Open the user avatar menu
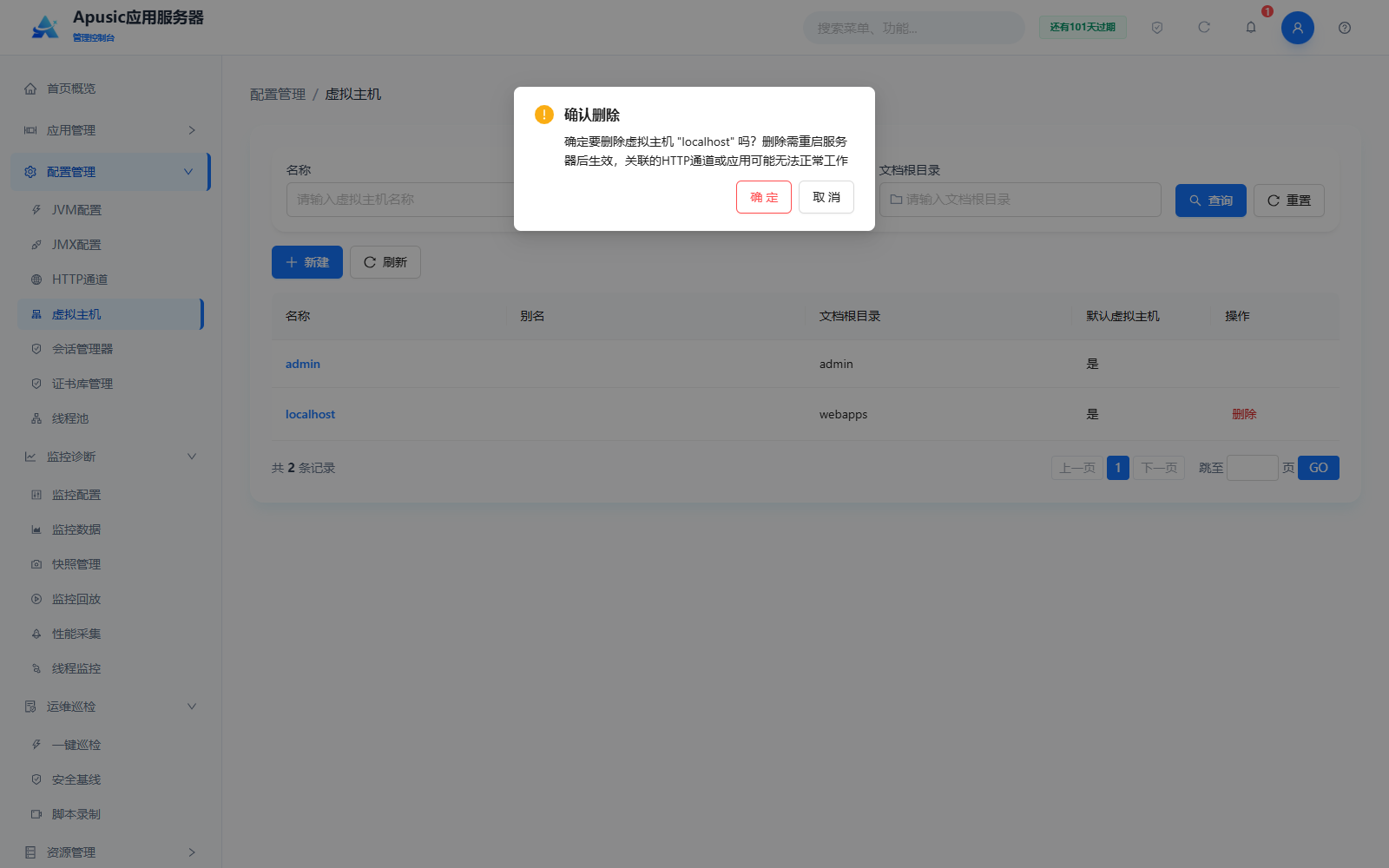1389x868 pixels. click(x=1298, y=28)
